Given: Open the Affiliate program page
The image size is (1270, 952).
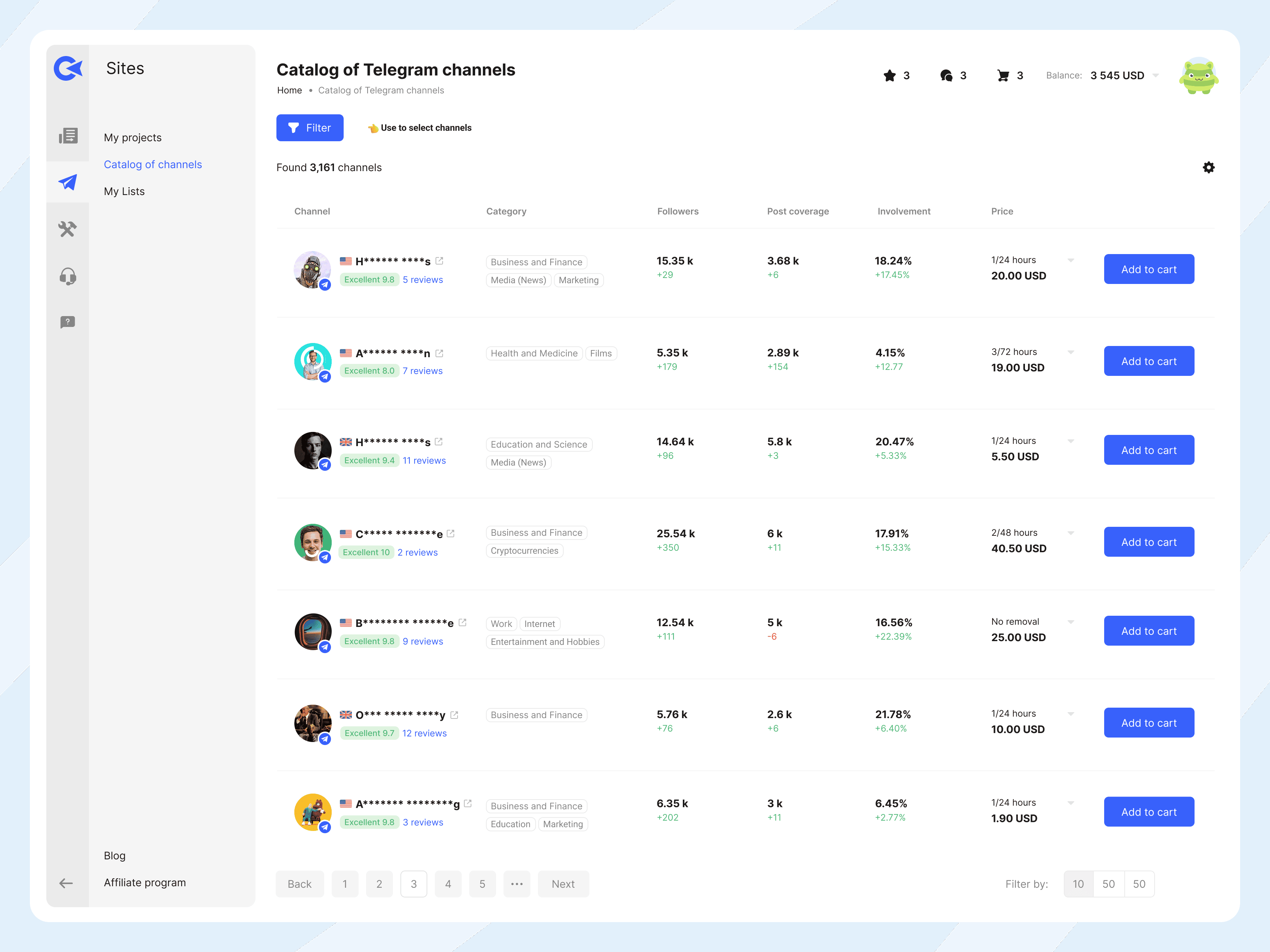Looking at the screenshot, I should point(145,883).
